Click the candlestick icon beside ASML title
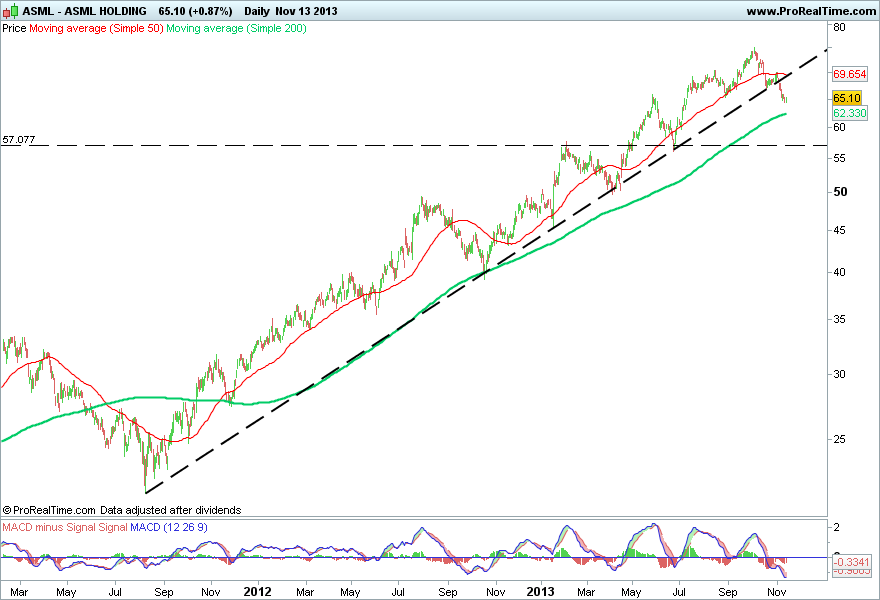The height and width of the screenshot is (600, 880). pos(10,11)
